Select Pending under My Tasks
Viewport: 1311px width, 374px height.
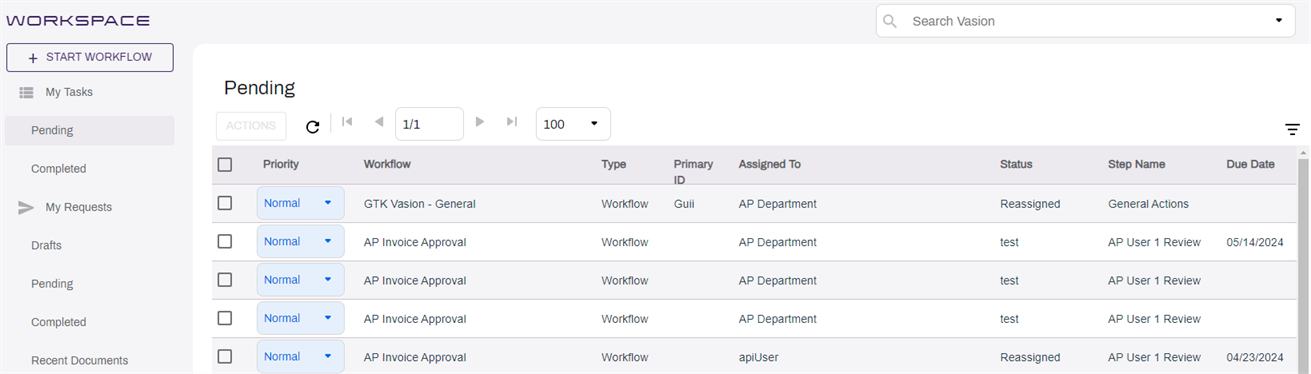click(x=89, y=130)
